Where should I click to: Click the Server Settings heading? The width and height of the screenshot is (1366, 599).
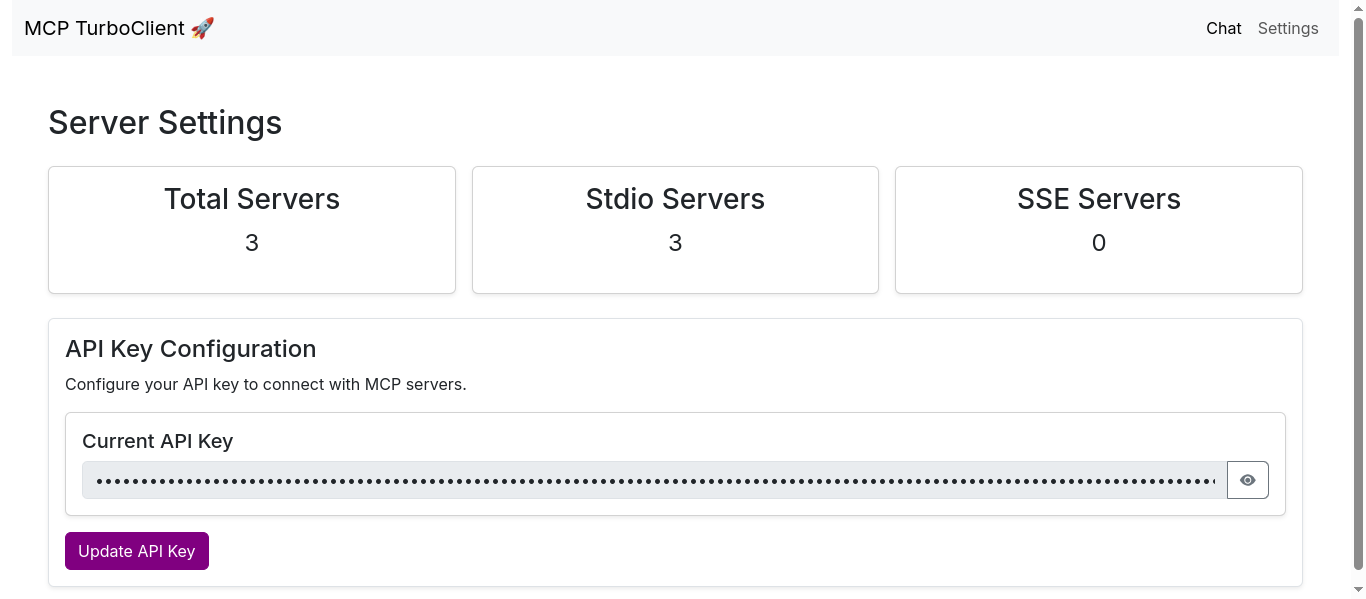[x=165, y=122]
